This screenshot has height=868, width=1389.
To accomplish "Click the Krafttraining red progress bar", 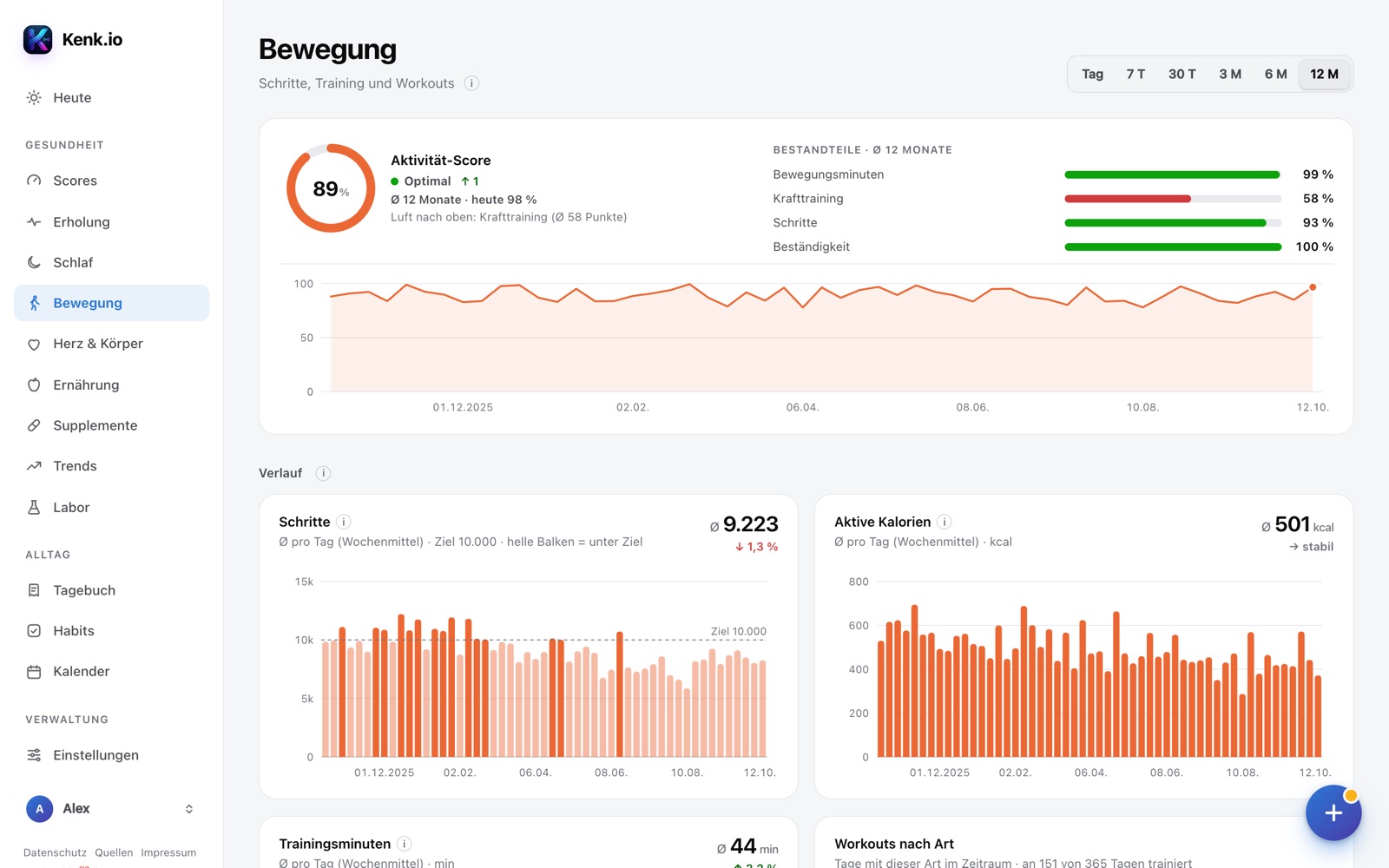I will tap(1128, 199).
